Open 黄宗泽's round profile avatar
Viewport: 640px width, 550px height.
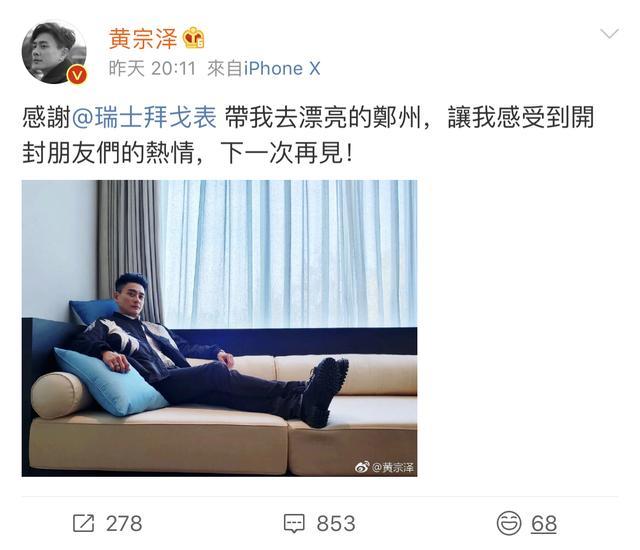point(54,51)
